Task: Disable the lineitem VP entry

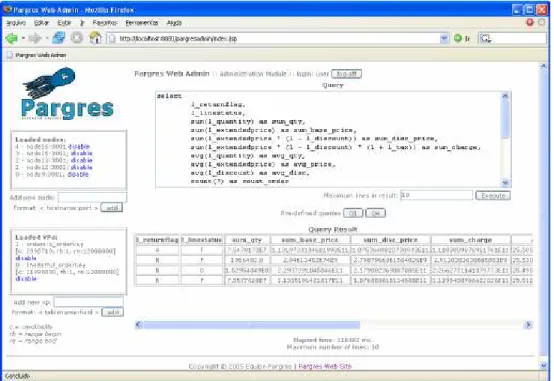Action: point(26,279)
